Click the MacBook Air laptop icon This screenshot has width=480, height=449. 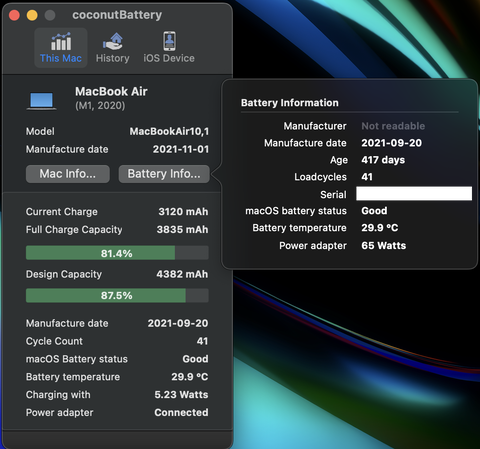click(41, 101)
